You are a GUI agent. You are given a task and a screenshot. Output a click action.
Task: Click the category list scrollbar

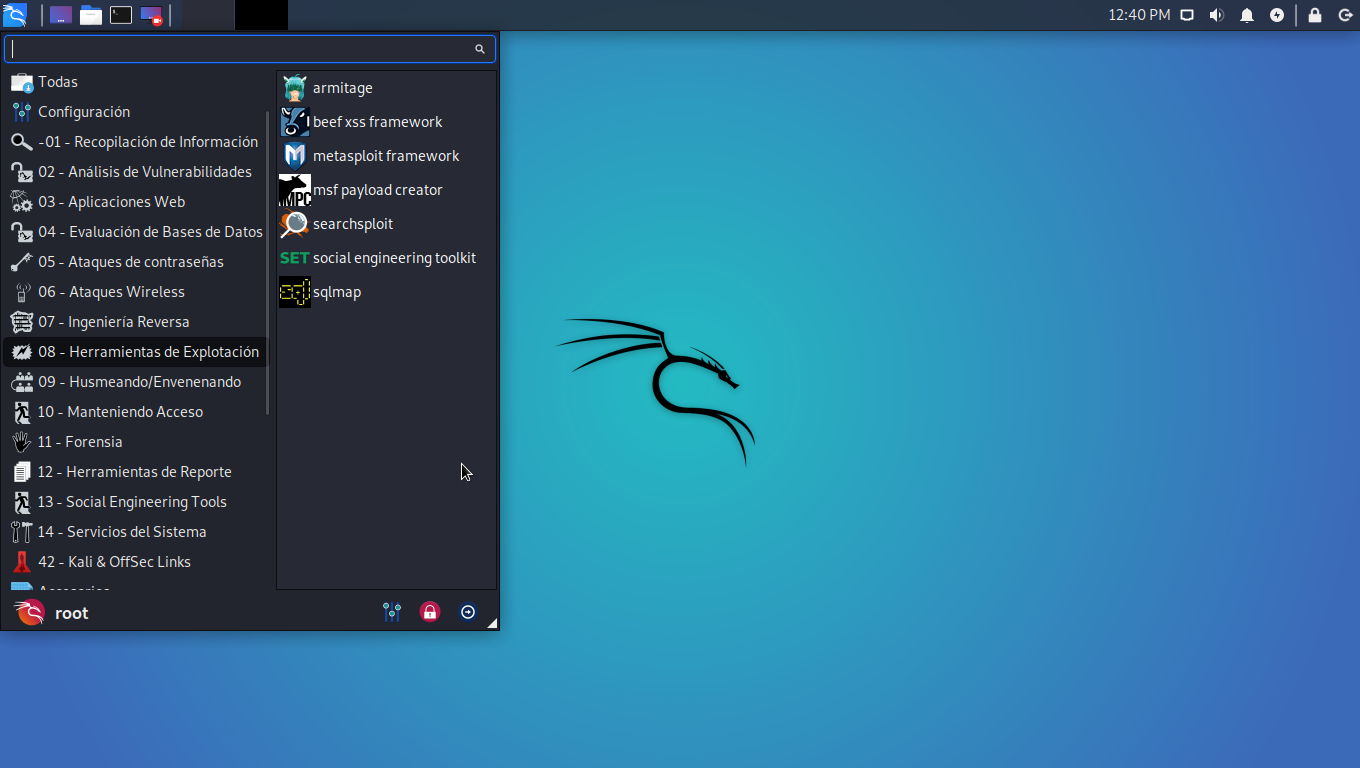tap(268, 262)
